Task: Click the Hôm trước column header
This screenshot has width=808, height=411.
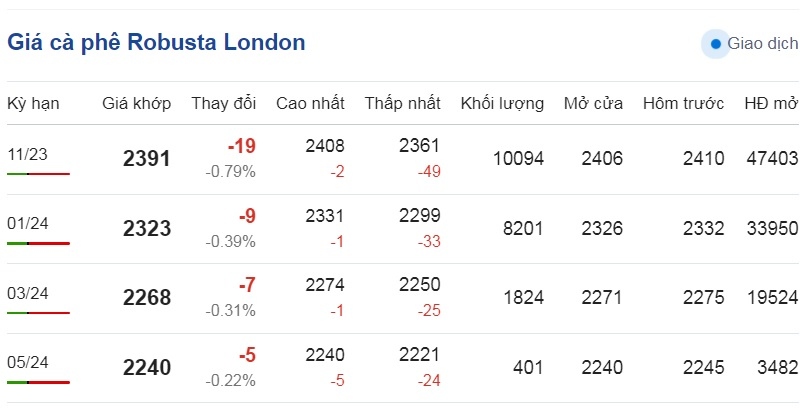Action: click(x=683, y=103)
